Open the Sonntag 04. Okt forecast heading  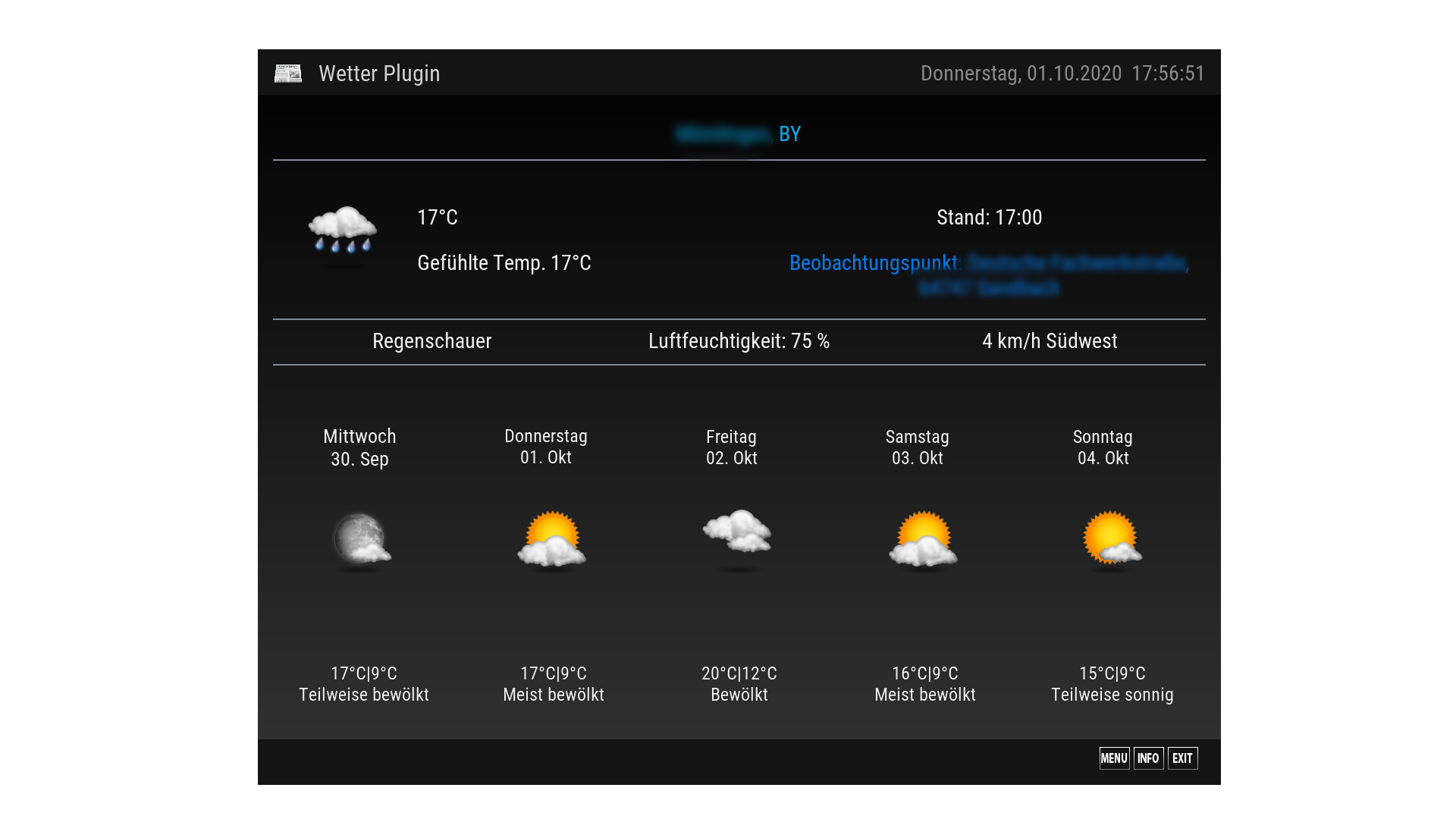click(x=1103, y=447)
